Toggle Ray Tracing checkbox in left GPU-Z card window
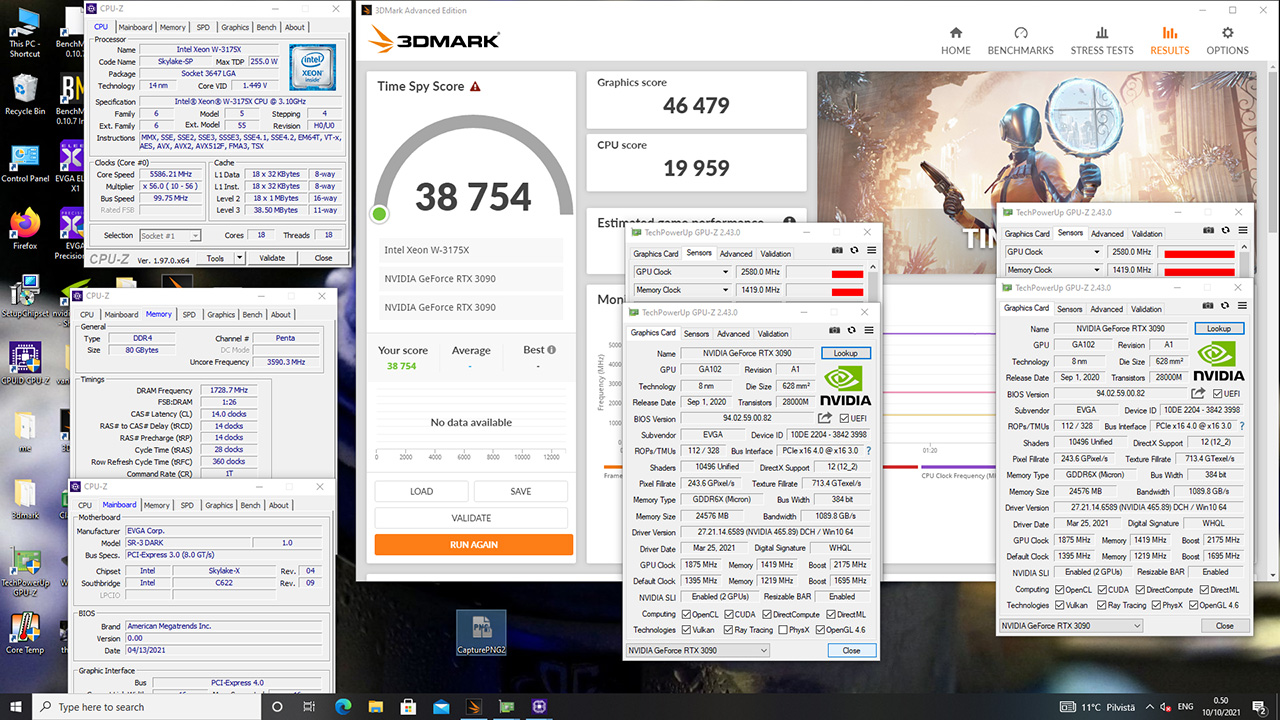Image resolution: width=1280 pixels, height=720 pixels. [727, 630]
